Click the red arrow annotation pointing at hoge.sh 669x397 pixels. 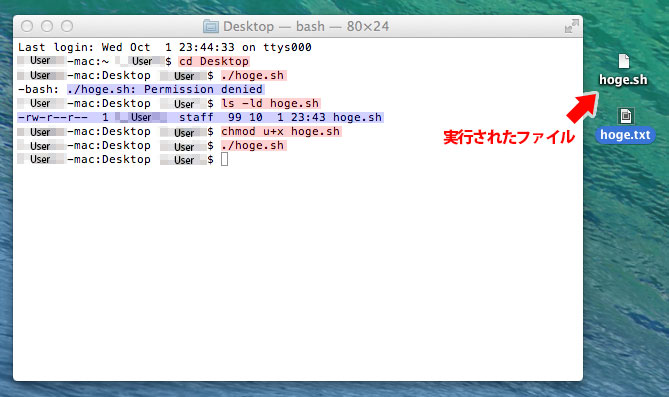583,108
